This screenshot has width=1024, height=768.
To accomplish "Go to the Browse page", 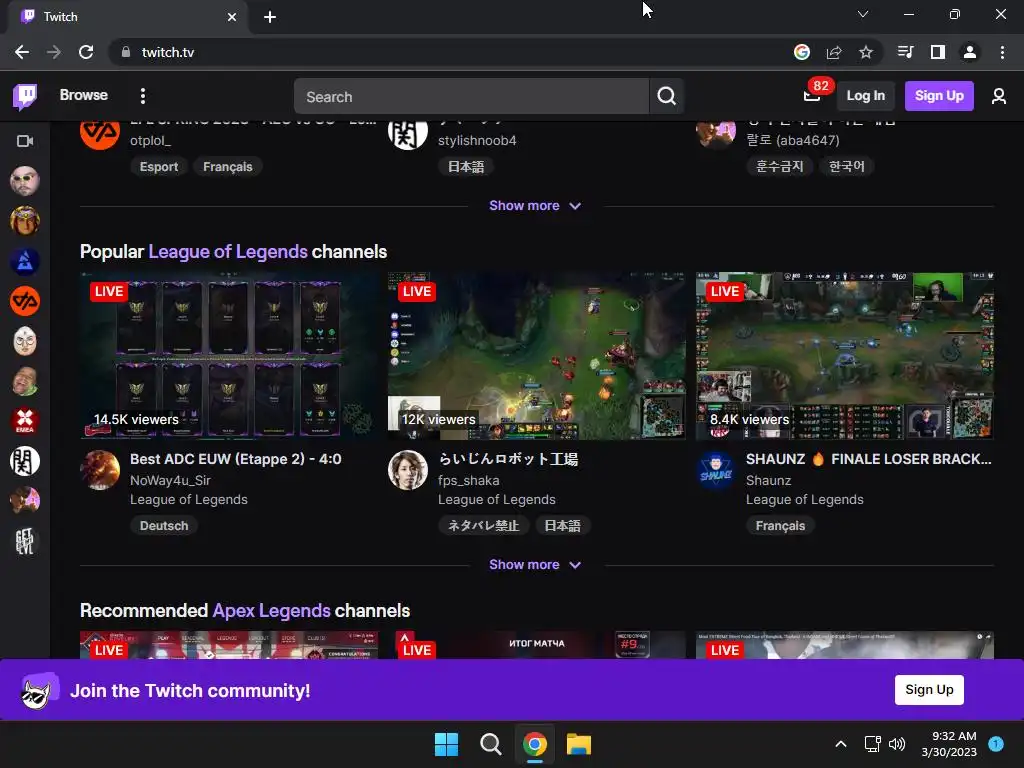I will coord(84,95).
